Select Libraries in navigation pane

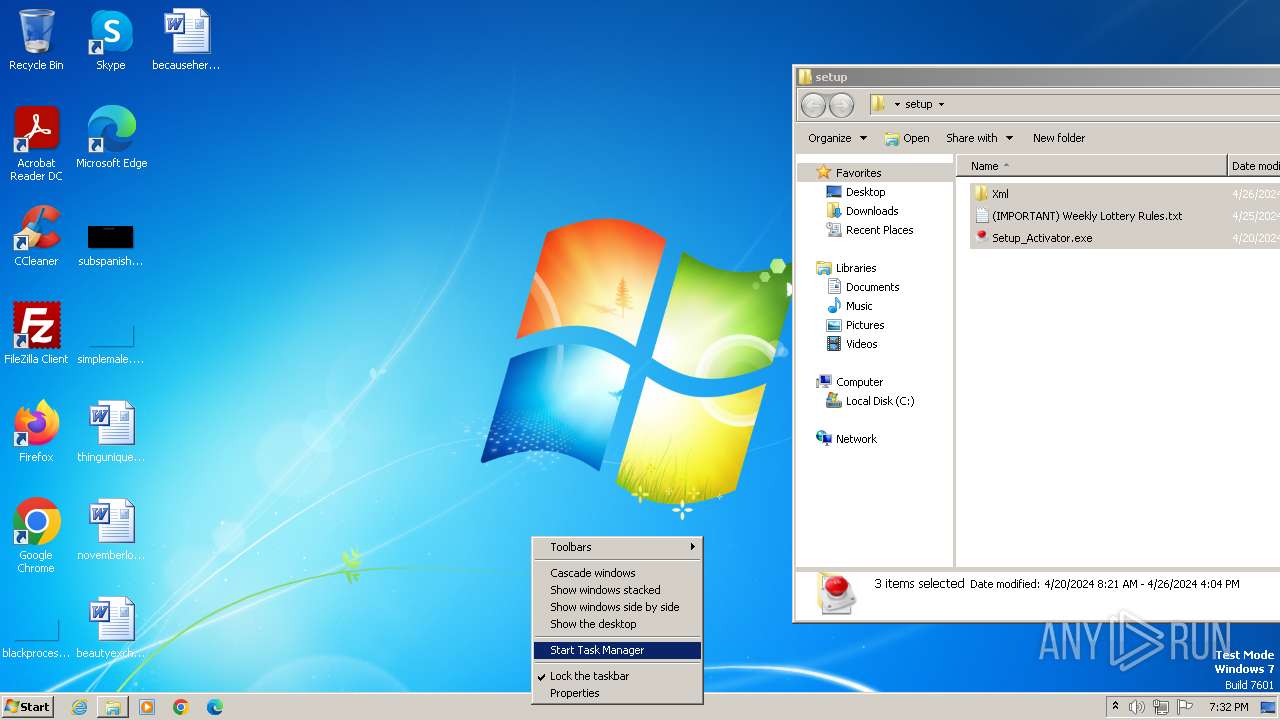click(x=846, y=268)
